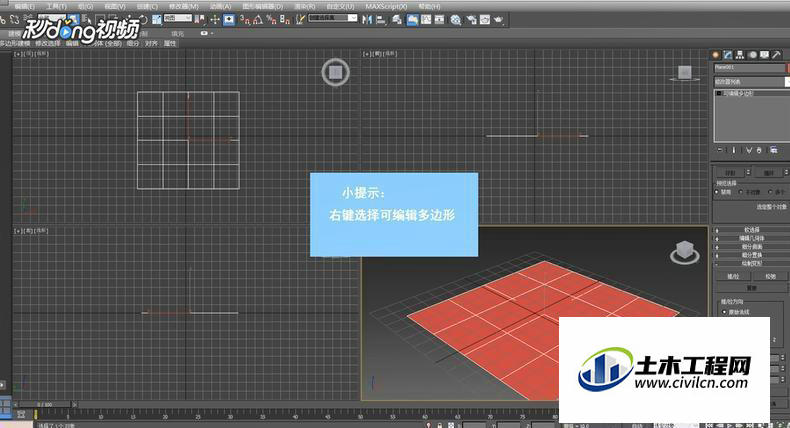Viewport: 790px width, 428px height.
Task: Open the 修改器(M) menu
Action: click(x=183, y=7)
